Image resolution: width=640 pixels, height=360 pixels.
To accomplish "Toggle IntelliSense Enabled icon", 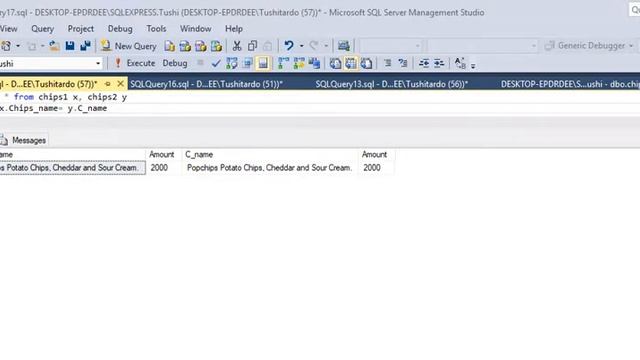I will [x=263, y=63].
